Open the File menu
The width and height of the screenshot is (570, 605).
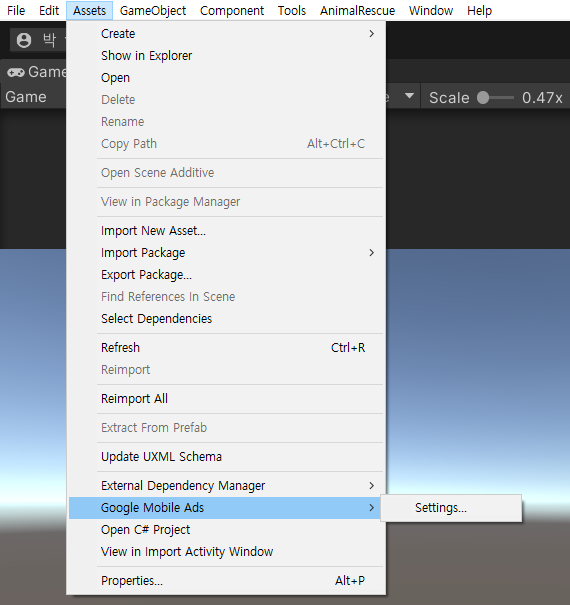pyautogui.click(x=16, y=10)
